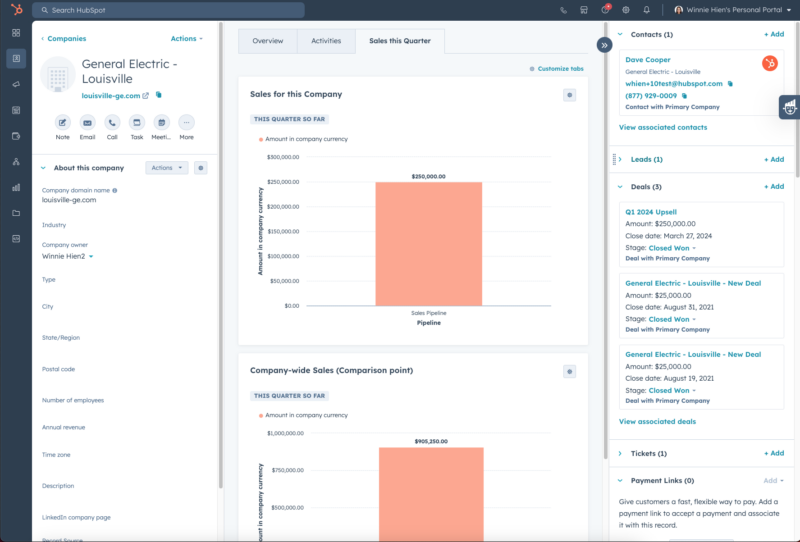Click View associated contacts link
Viewport: 800px width, 542px height.
pos(663,128)
